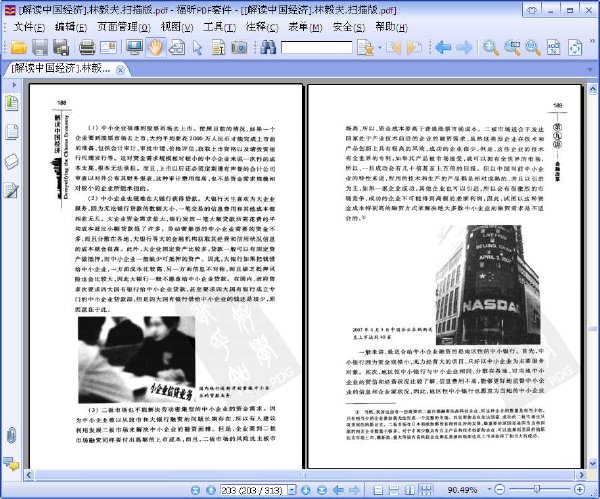Click the page number field 203 (203 / 313)

pyautogui.click(x=254, y=490)
